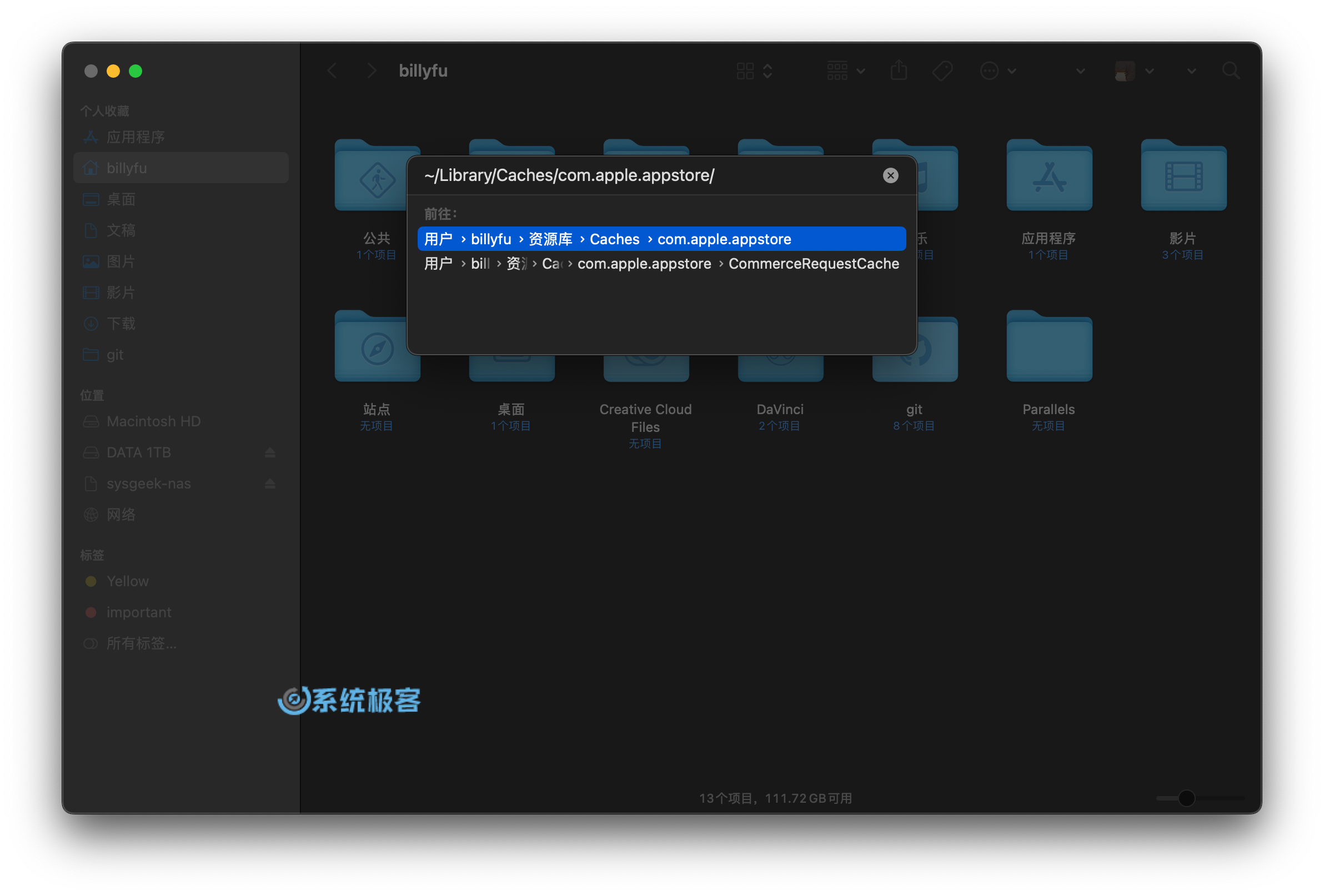Open 下载 in the sidebar
Image resolution: width=1324 pixels, height=896 pixels.
[x=180, y=324]
